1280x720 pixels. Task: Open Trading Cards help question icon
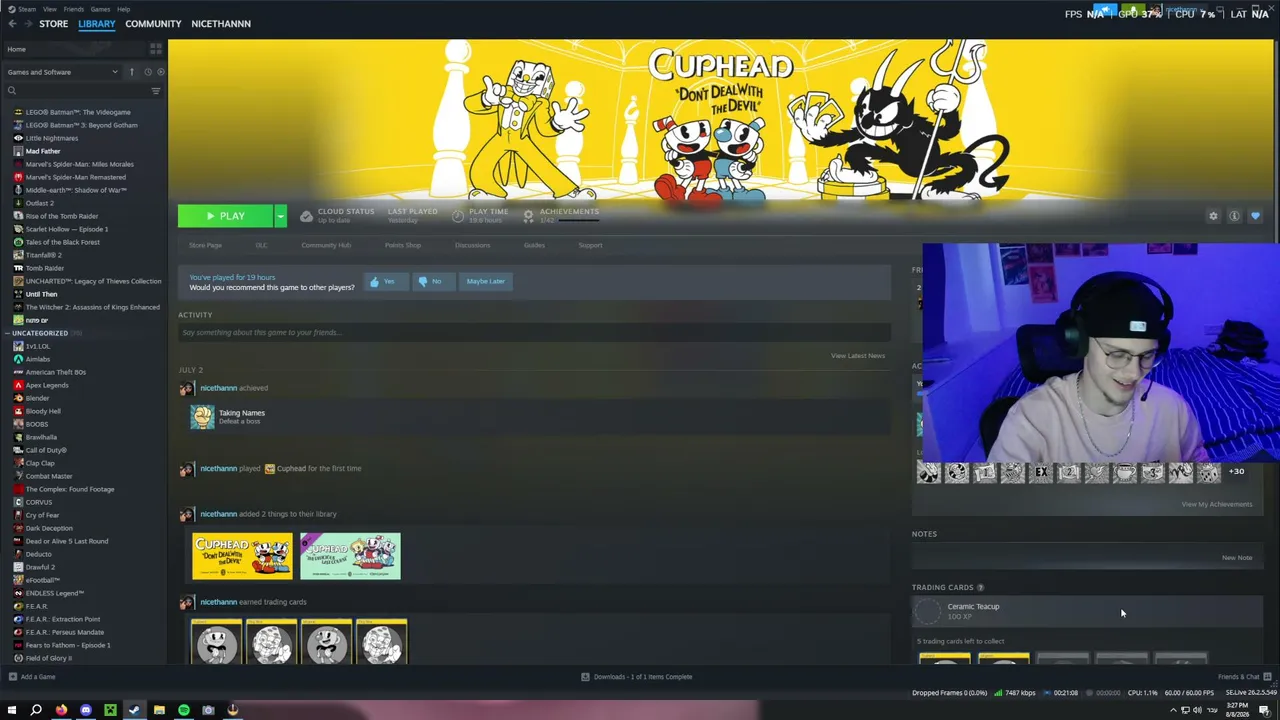[x=980, y=588]
